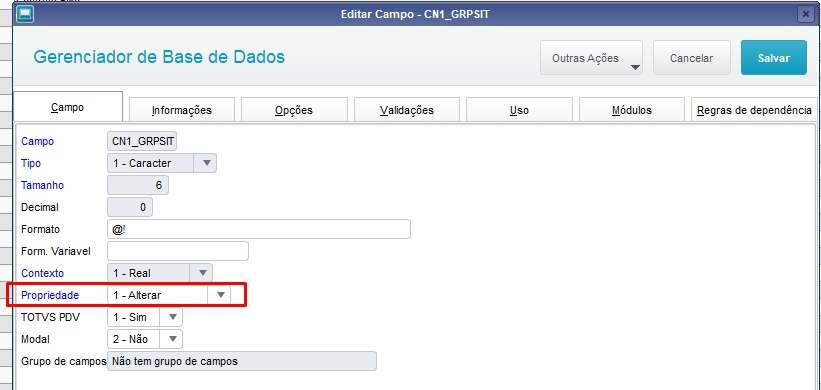Click the Tamanho field with value 6
Image resolution: width=821 pixels, height=390 pixels.
point(138,185)
